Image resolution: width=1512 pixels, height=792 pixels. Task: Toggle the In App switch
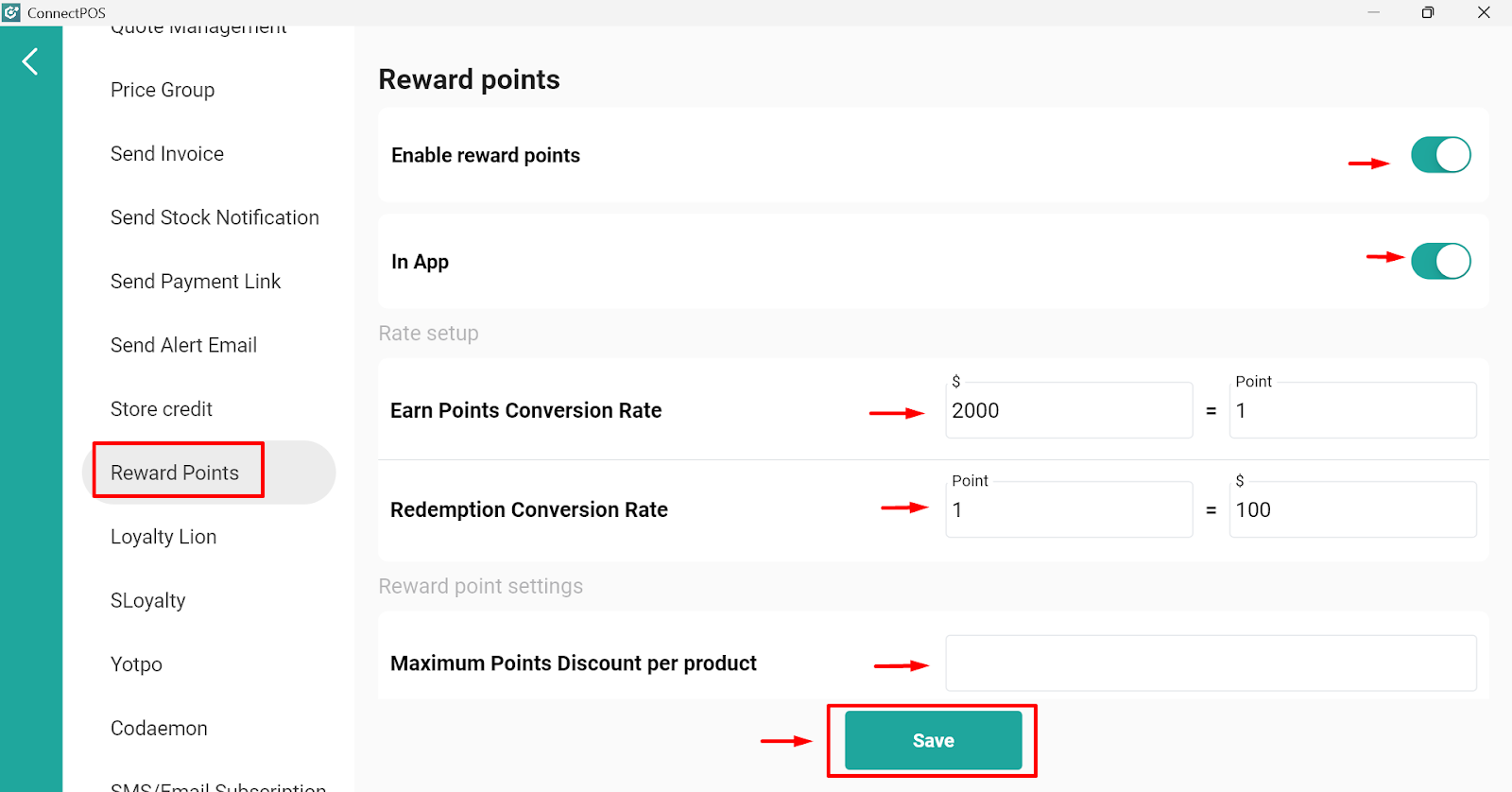pyautogui.click(x=1440, y=261)
